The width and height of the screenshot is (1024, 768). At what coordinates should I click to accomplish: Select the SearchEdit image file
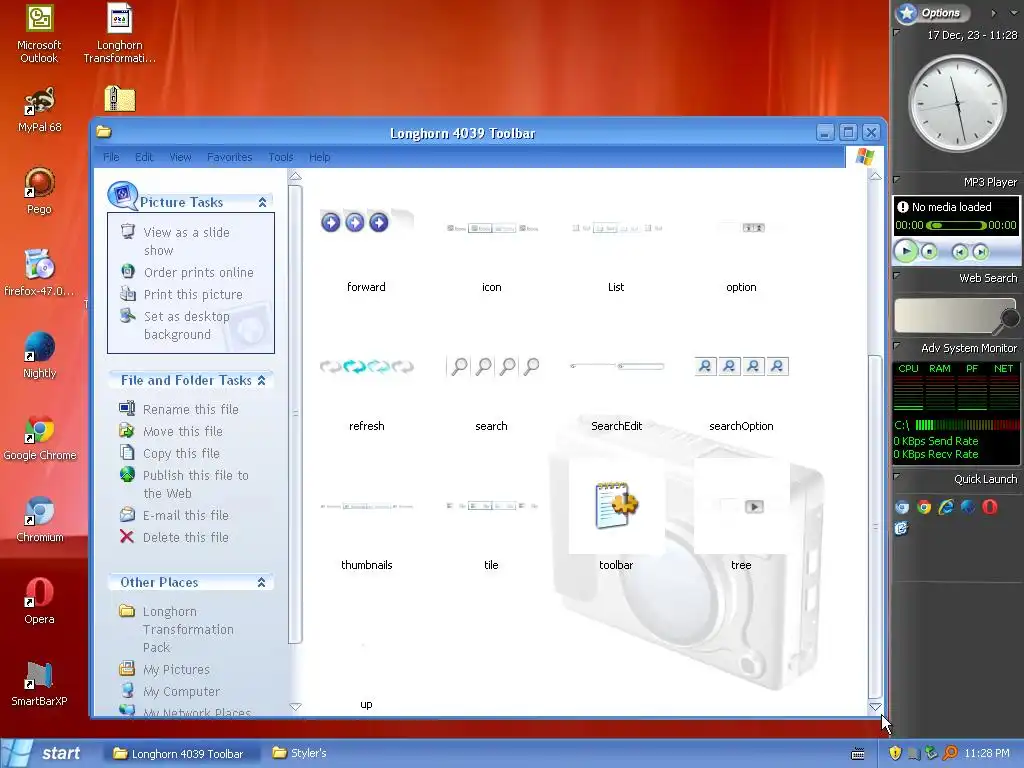pyautogui.click(x=616, y=366)
